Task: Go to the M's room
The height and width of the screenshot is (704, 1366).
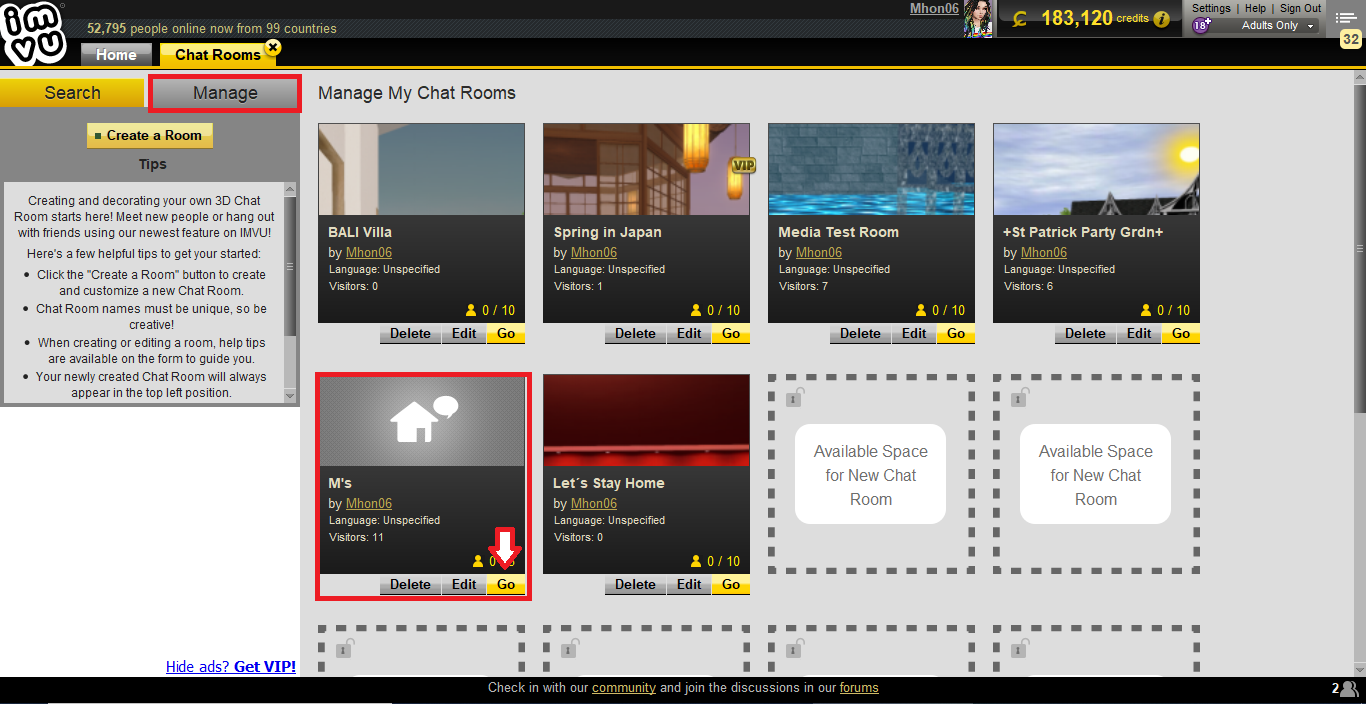Action: click(506, 584)
